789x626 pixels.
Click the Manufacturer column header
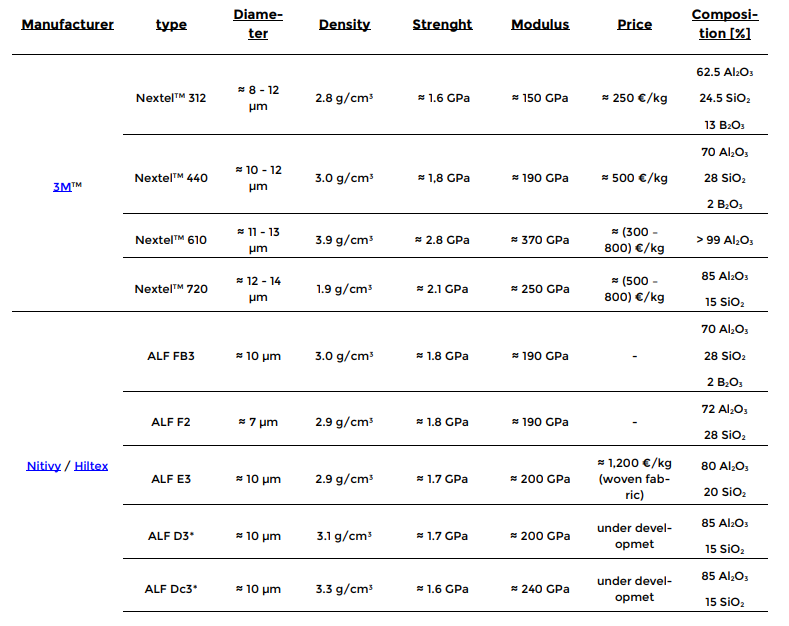coord(67,24)
